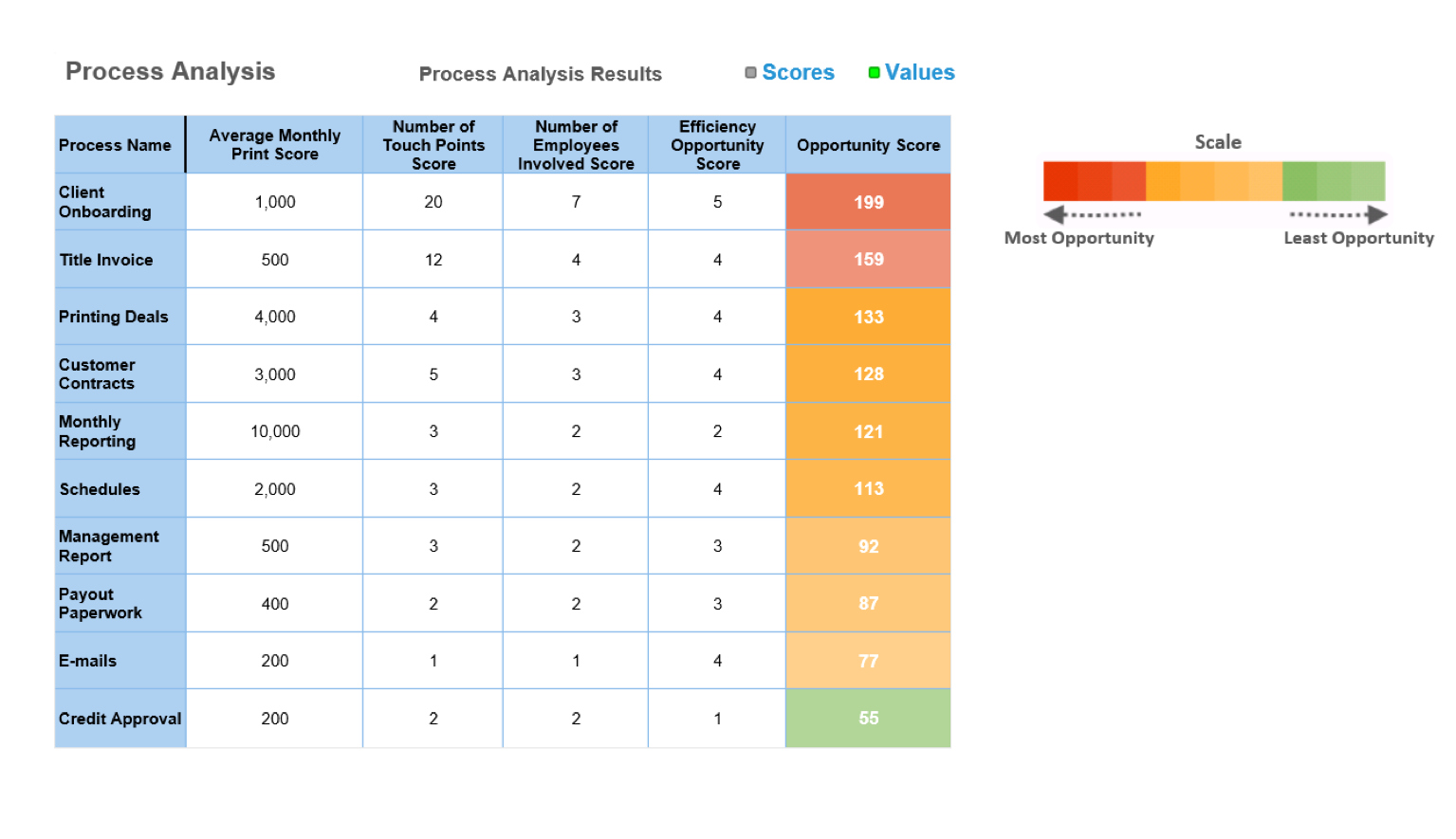Image resolution: width=1456 pixels, height=839 pixels.
Task: Click the gray square beside Scores
Action: pos(750,73)
